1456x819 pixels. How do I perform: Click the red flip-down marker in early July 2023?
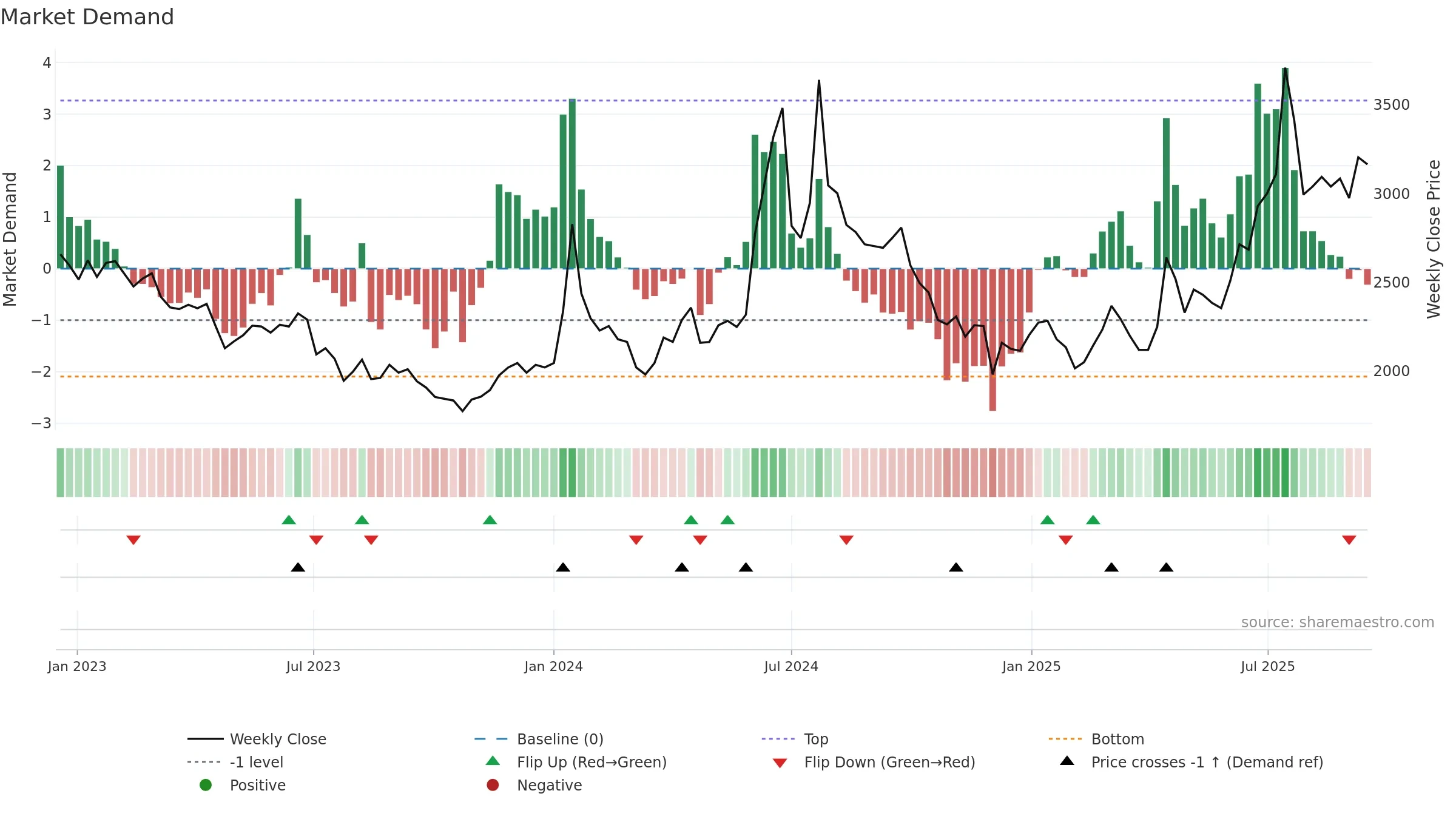click(316, 540)
